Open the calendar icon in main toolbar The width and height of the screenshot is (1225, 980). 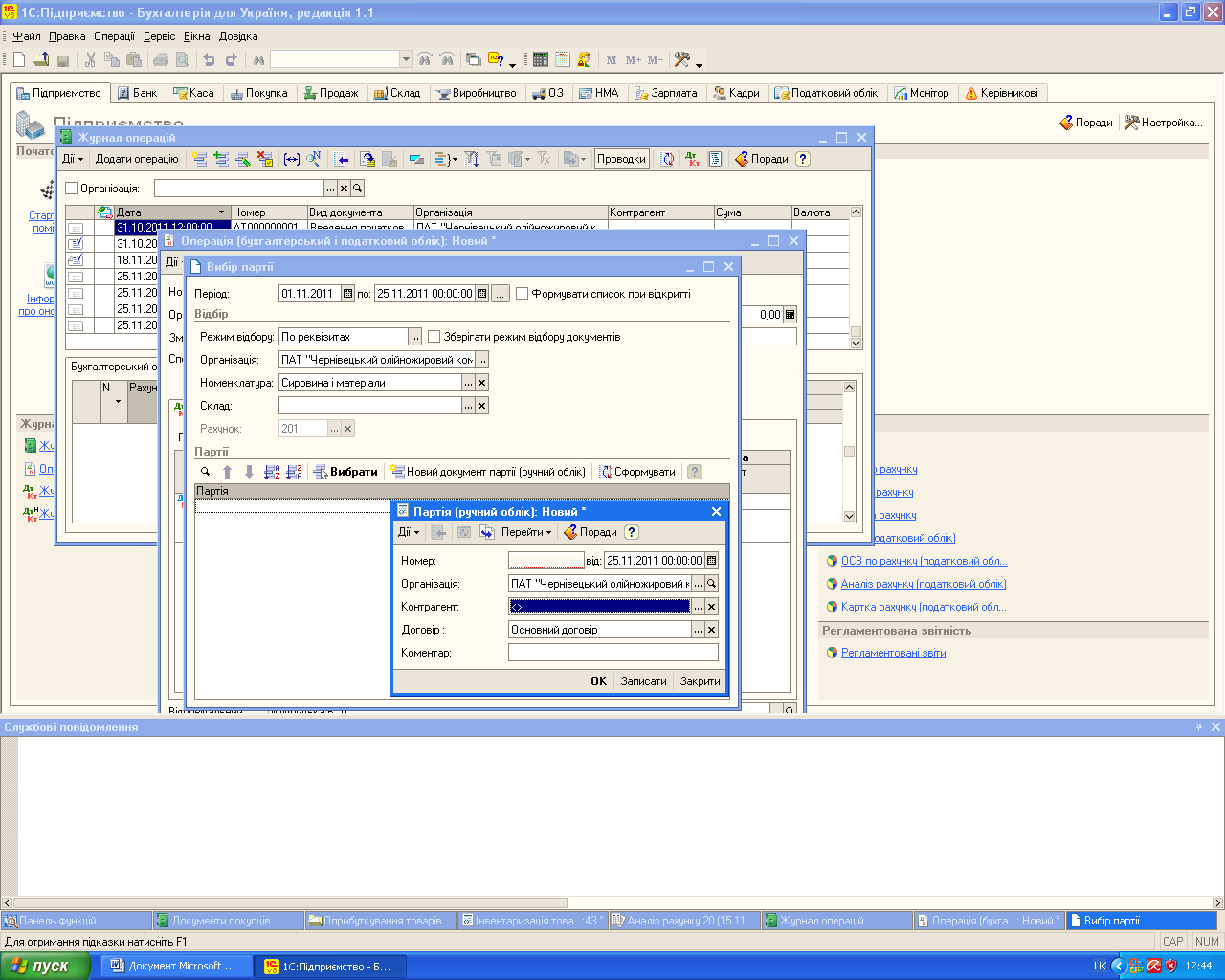(x=563, y=59)
